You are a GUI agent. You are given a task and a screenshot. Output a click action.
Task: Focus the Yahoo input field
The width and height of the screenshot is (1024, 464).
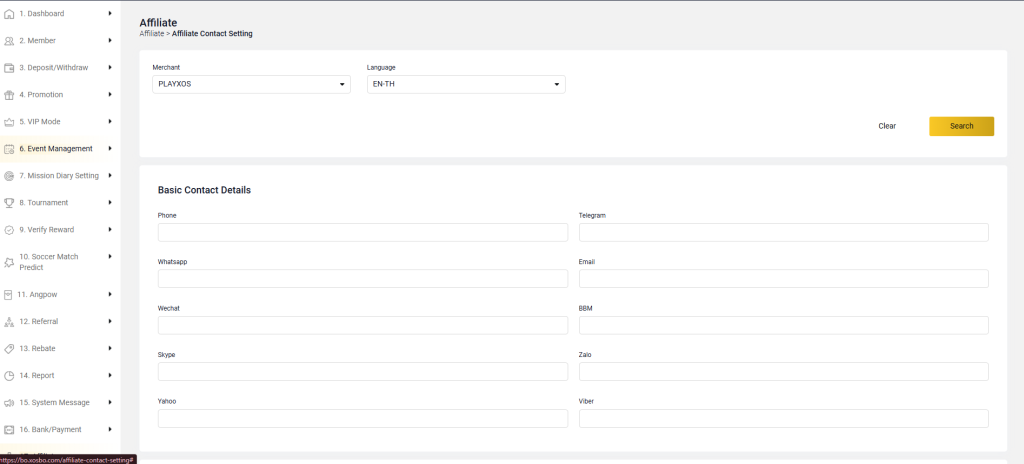point(362,418)
